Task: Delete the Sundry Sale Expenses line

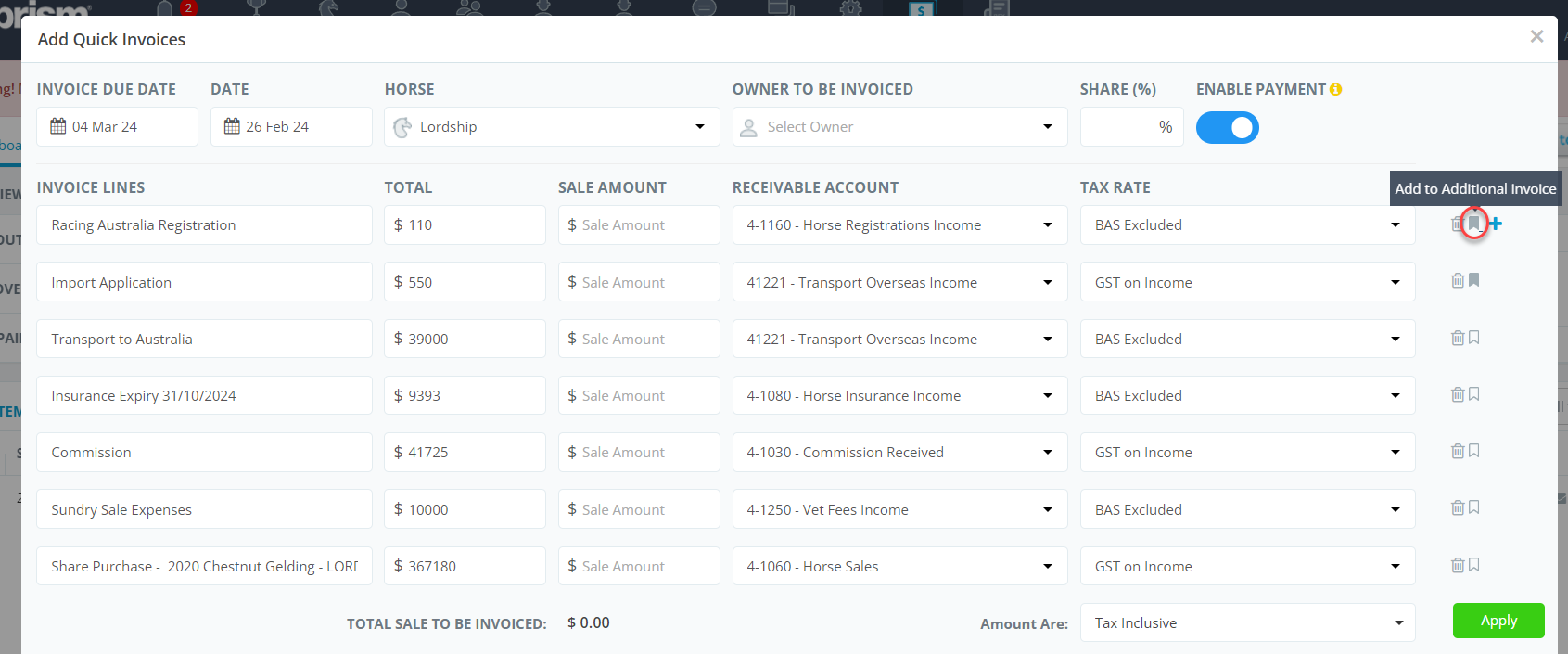Action: (1457, 507)
